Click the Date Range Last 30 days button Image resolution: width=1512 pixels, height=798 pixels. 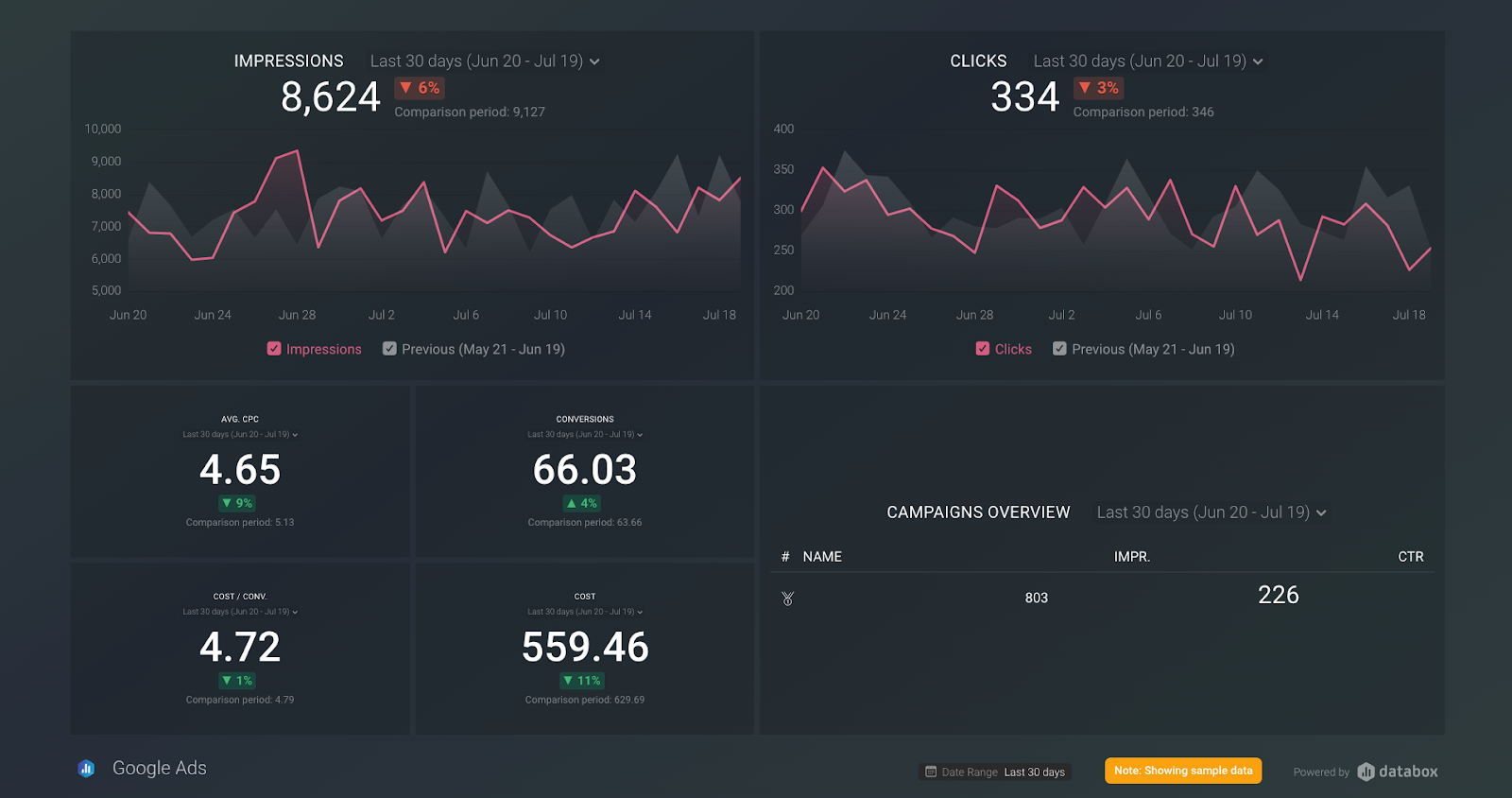tap(995, 772)
